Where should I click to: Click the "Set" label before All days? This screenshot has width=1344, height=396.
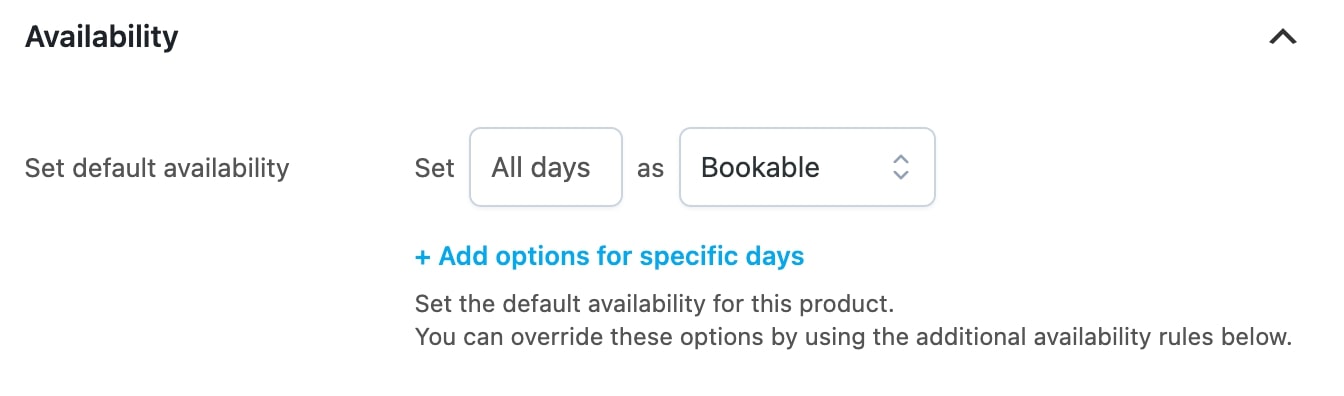point(434,168)
